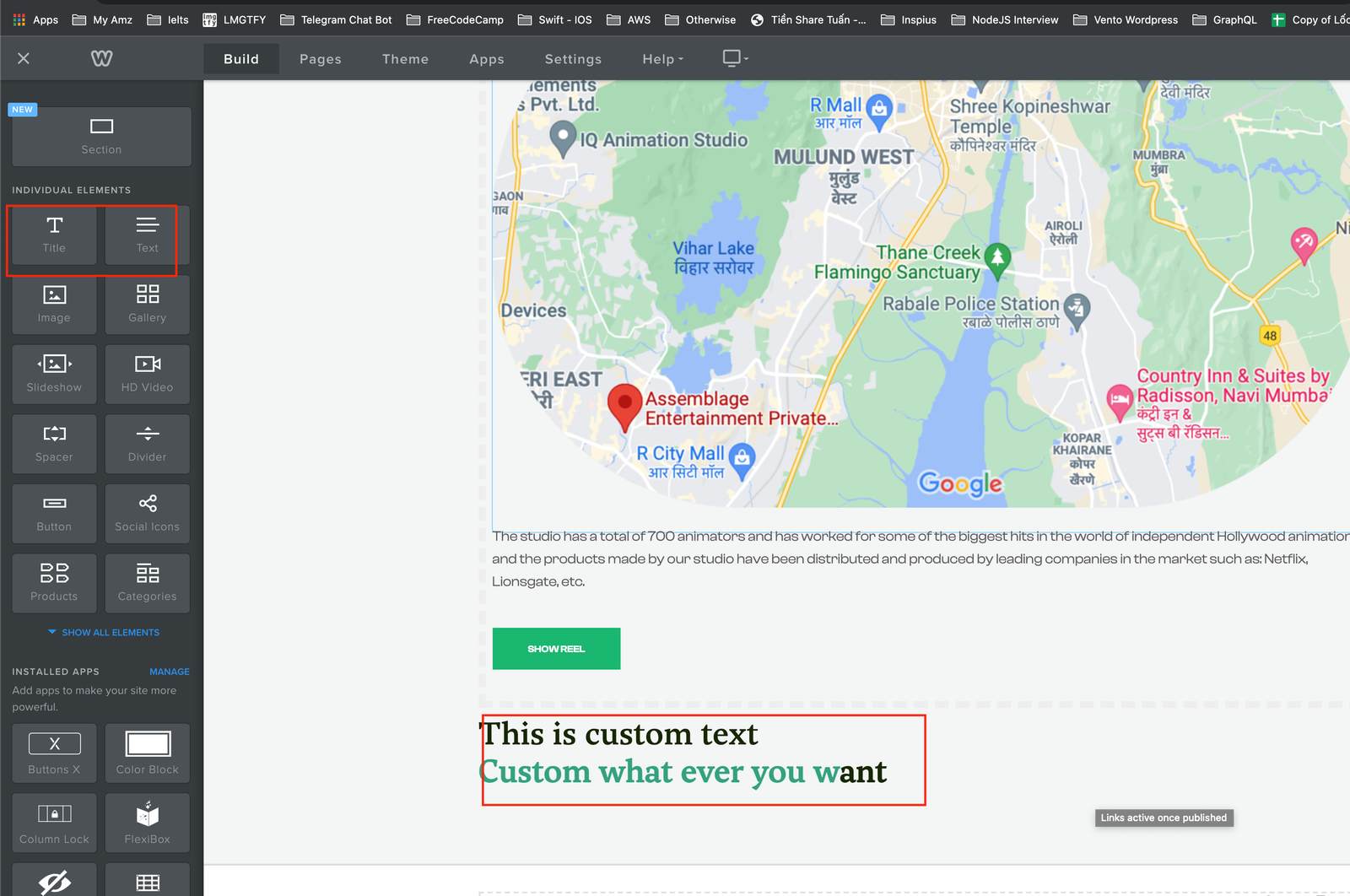Switch to the Pages tab
This screenshot has height=896, width=1350.
tap(320, 59)
